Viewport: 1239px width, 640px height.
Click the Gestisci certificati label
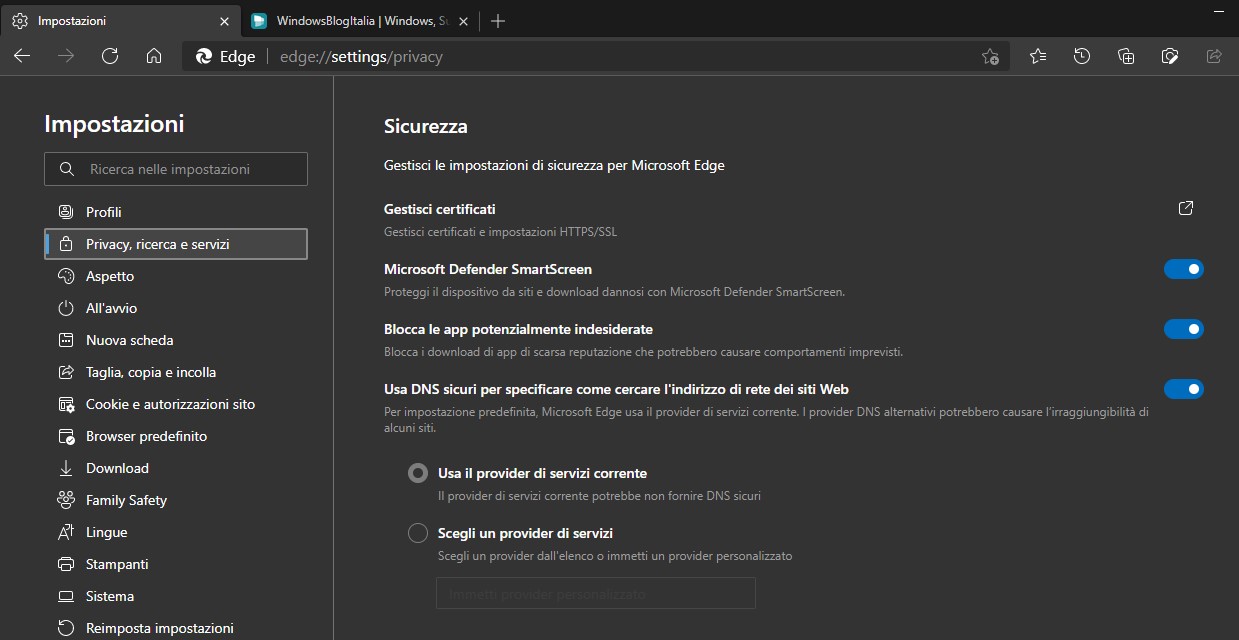440,209
